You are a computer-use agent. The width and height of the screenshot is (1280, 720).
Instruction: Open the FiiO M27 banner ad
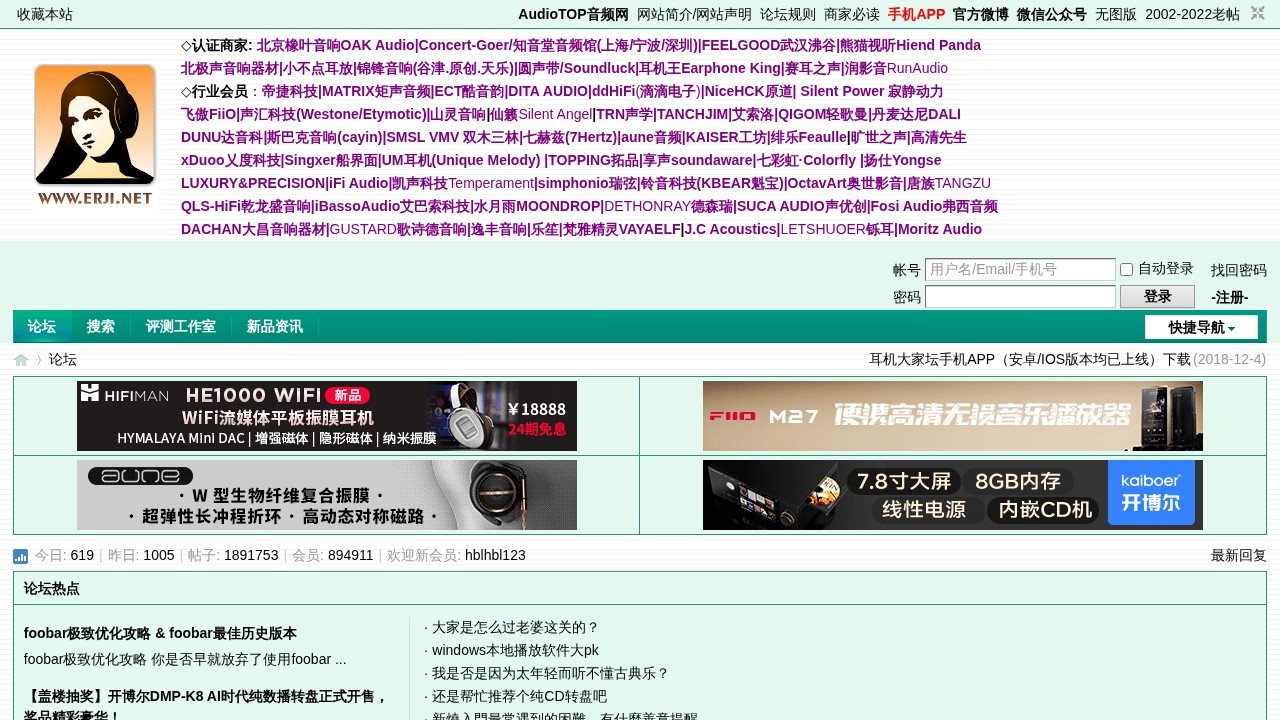click(953, 416)
